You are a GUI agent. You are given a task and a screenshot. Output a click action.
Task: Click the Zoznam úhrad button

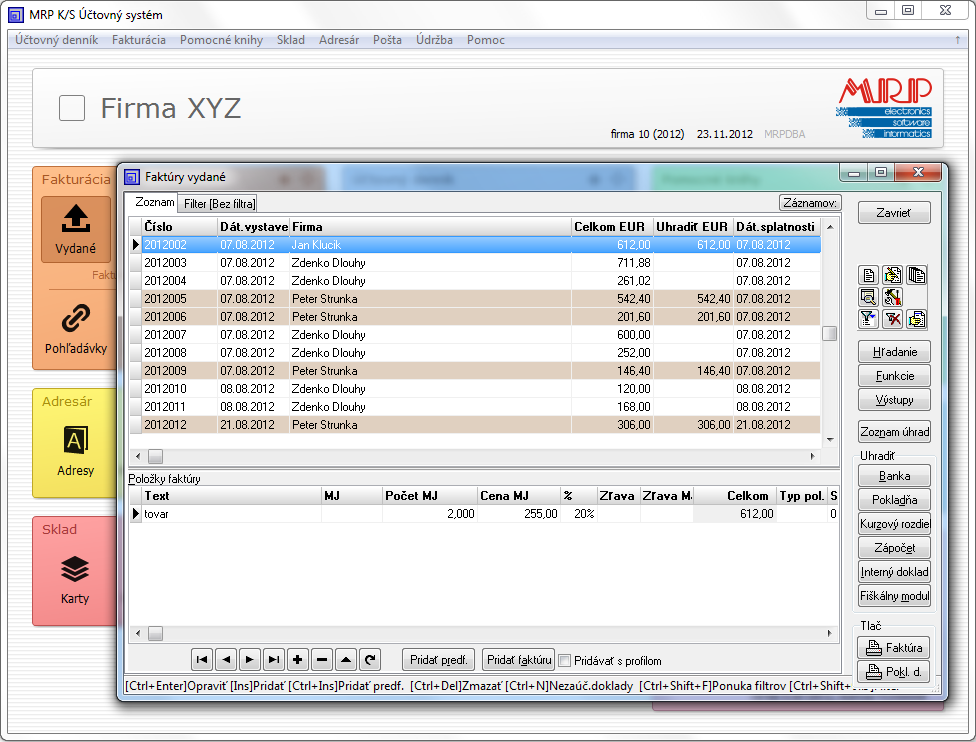pyautogui.click(x=895, y=432)
